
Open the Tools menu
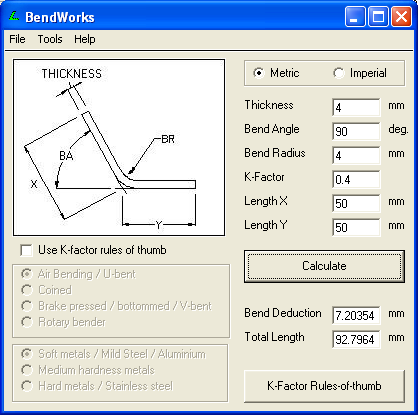50,39
